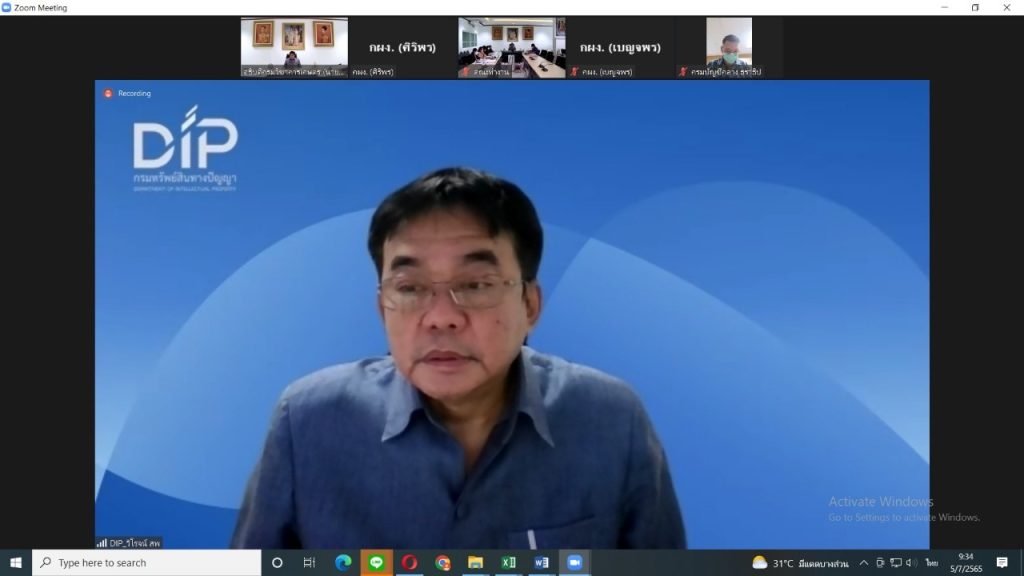Viewport: 1024px width, 576px height.
Task: Switch to Excel on the taskbar
Action: click(x=509, y=562)
